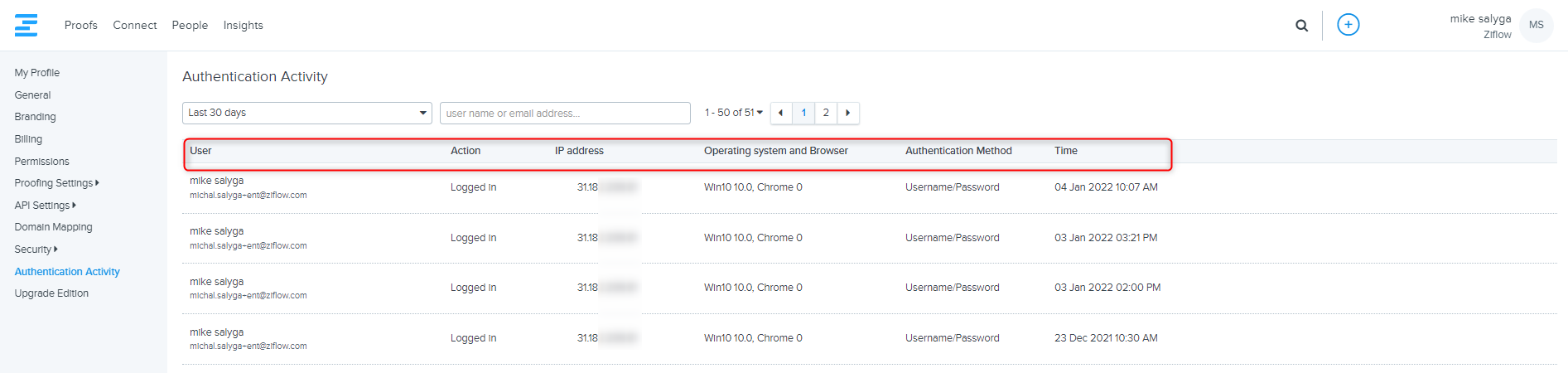The height and width of the screenshot is (373, 1568).
Task: Open the Proofs menu
Action: coord(81,26)
